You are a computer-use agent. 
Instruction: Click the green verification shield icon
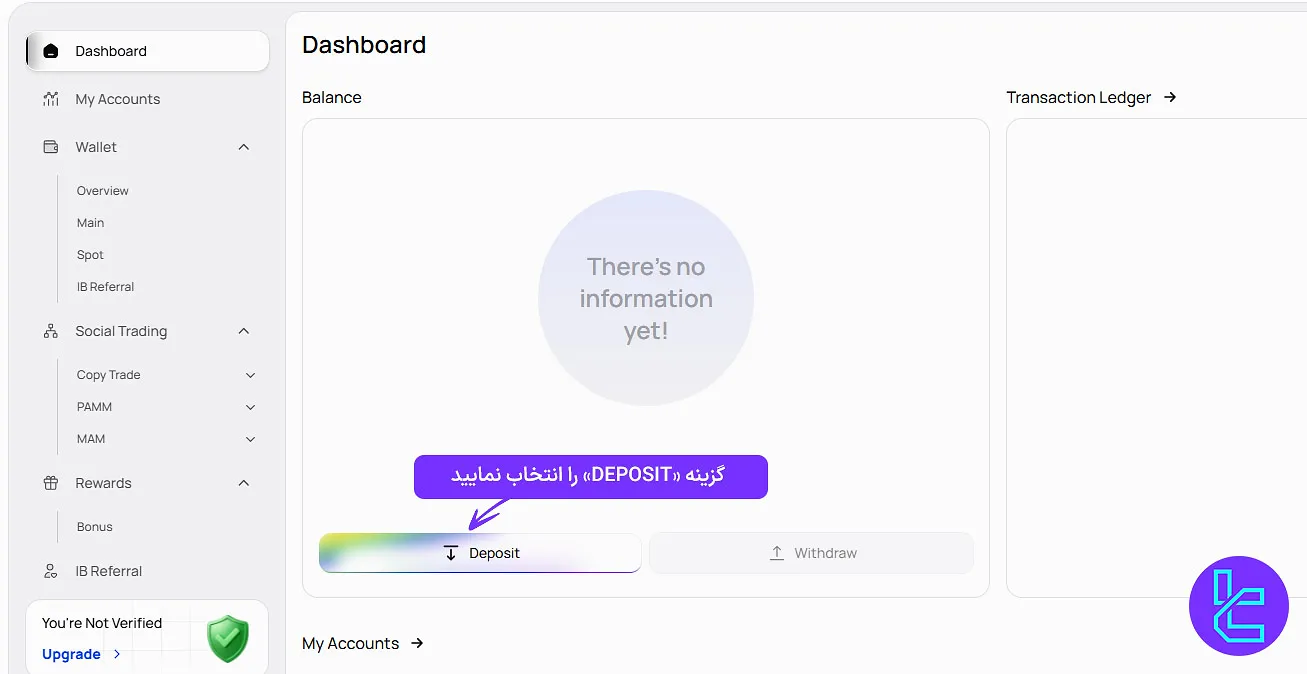coord(227,638)
